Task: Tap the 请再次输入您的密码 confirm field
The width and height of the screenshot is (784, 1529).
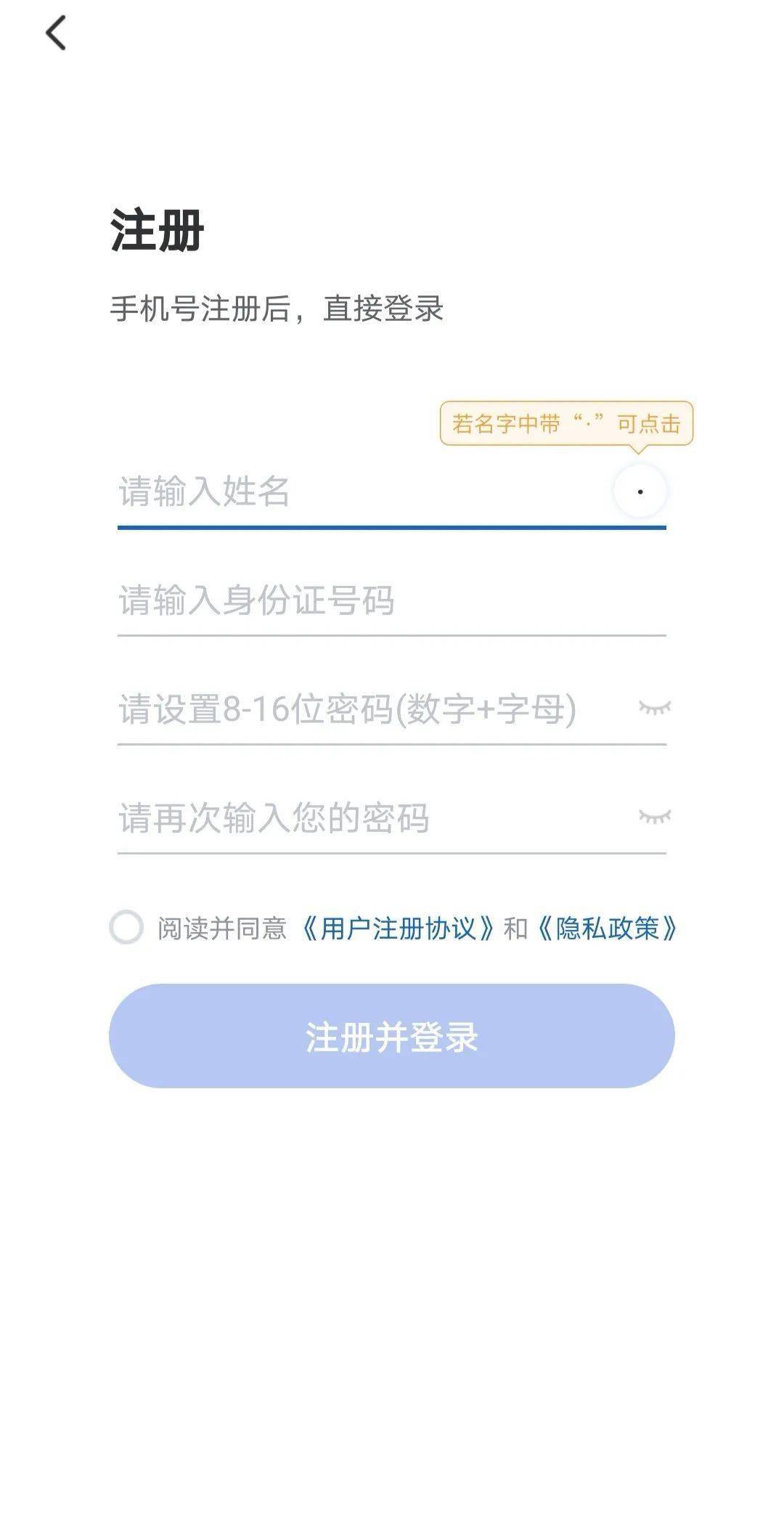Action: pos(363,818)
